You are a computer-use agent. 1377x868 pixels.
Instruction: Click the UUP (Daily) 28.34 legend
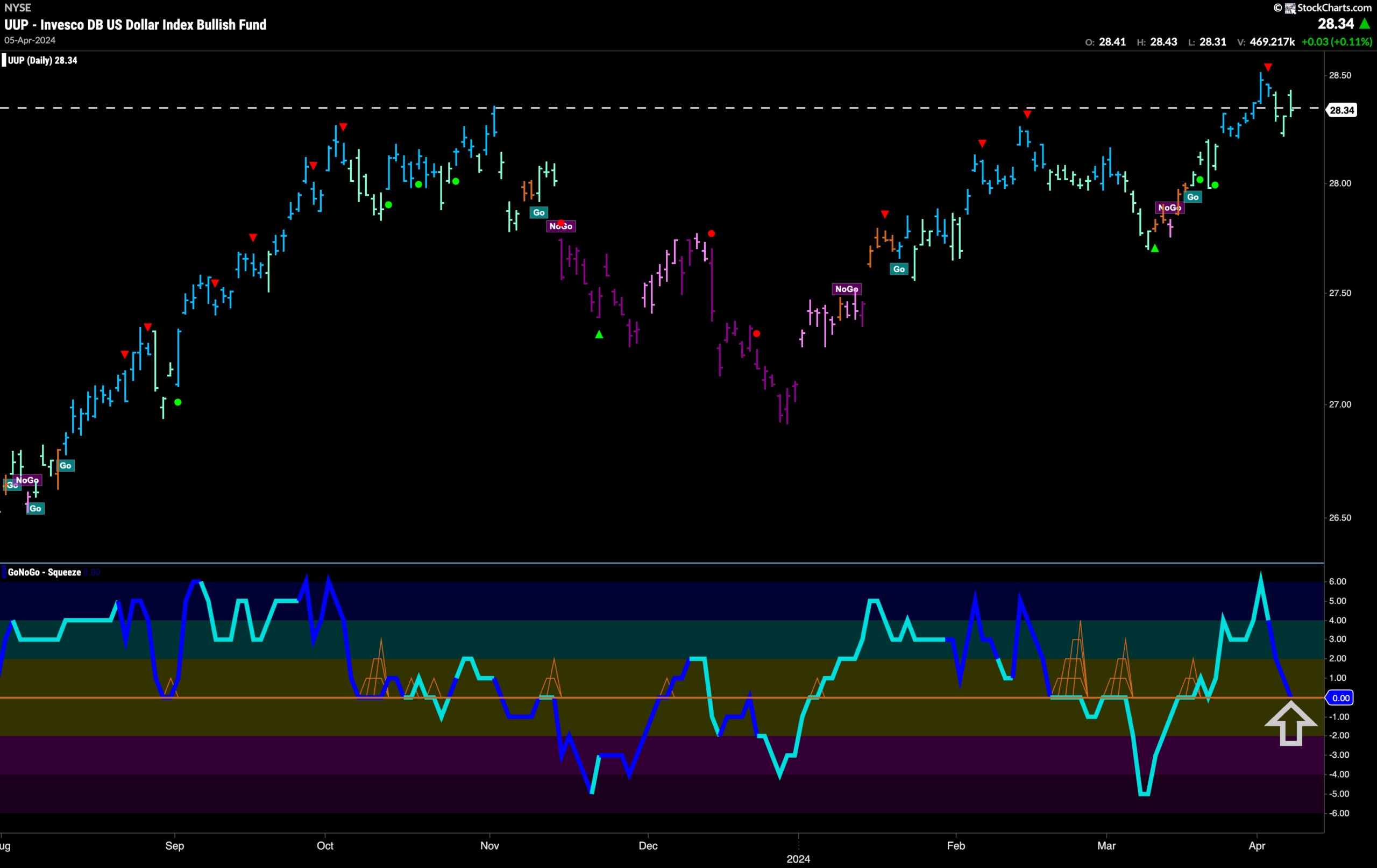point(42,60)
